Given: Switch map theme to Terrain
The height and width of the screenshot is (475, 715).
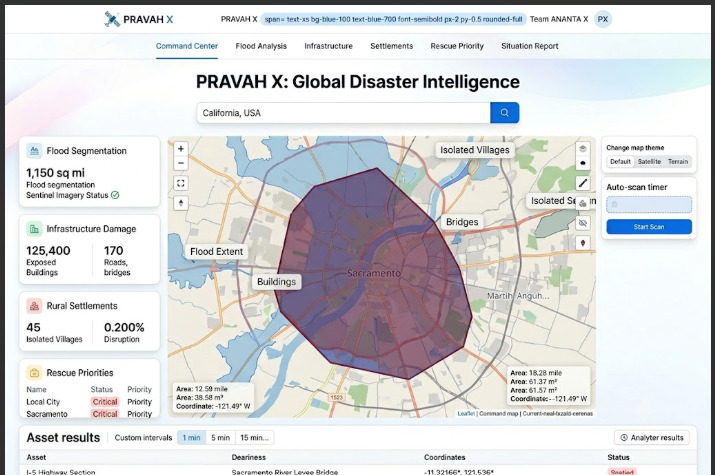Looking at the screenshot, I should coord(678,162).
